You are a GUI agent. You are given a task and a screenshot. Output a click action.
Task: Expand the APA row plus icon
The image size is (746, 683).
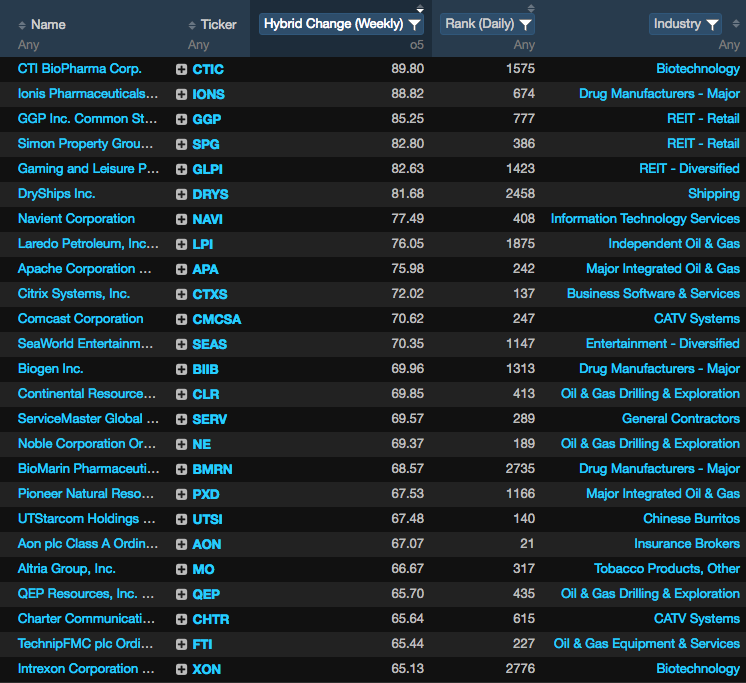[181, 269]
